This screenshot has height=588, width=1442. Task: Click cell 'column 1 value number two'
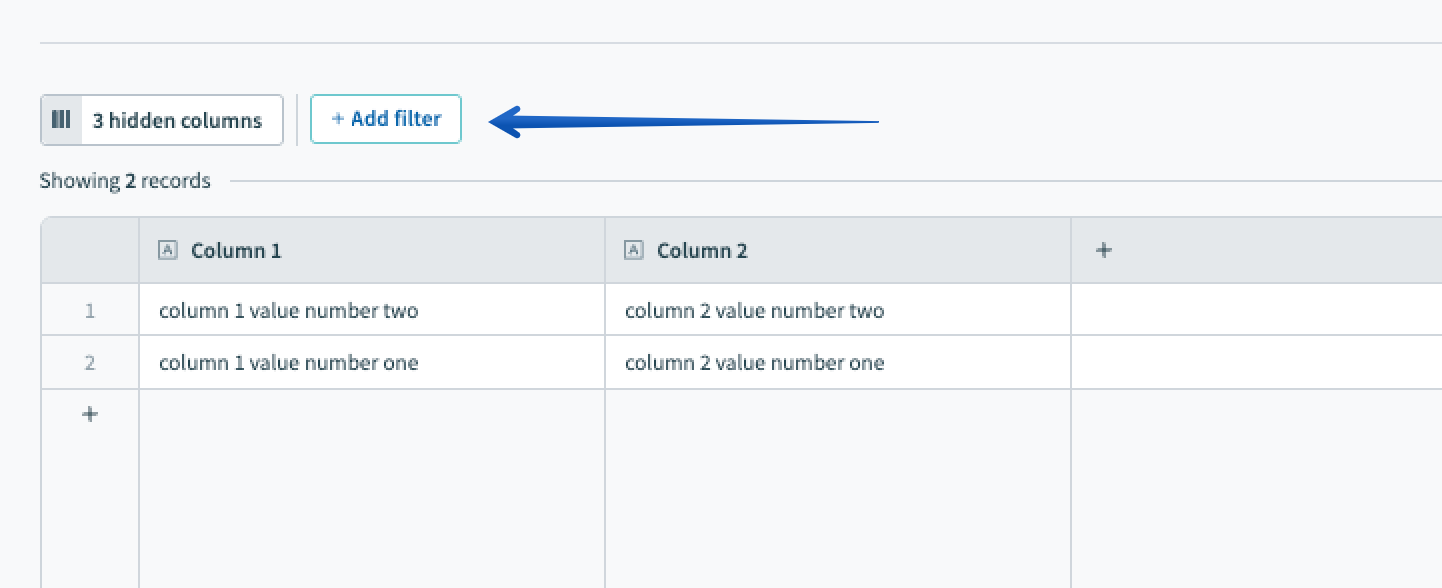(x=289, y=311)
